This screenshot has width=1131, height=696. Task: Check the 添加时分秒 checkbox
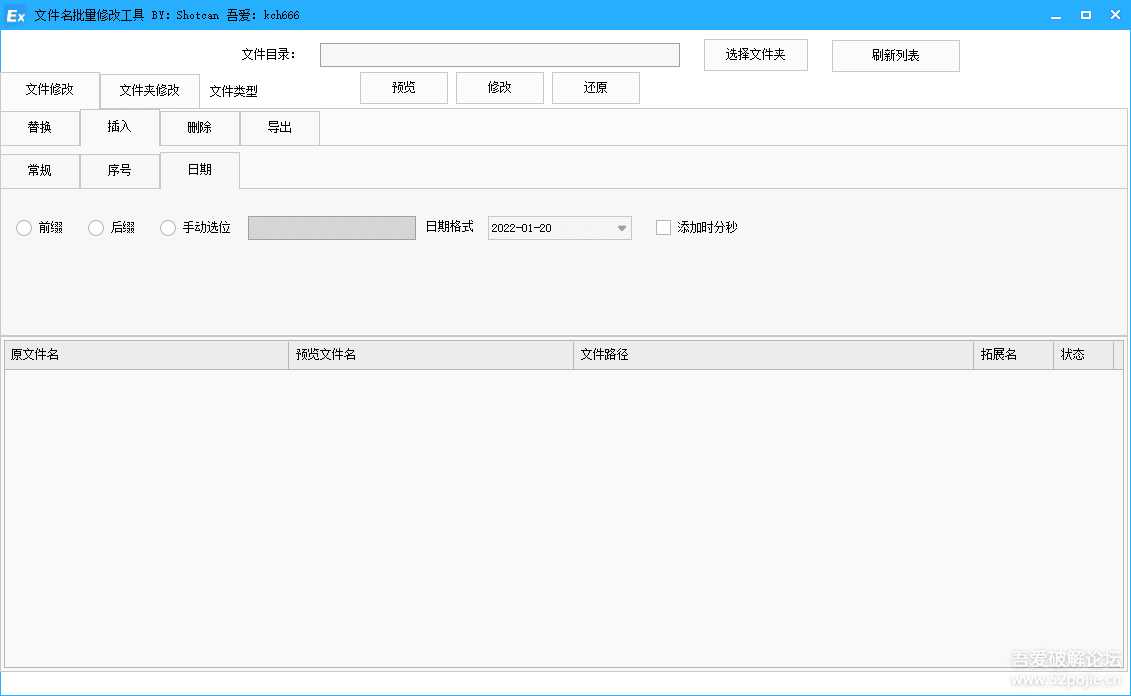(x=663, y=227)
